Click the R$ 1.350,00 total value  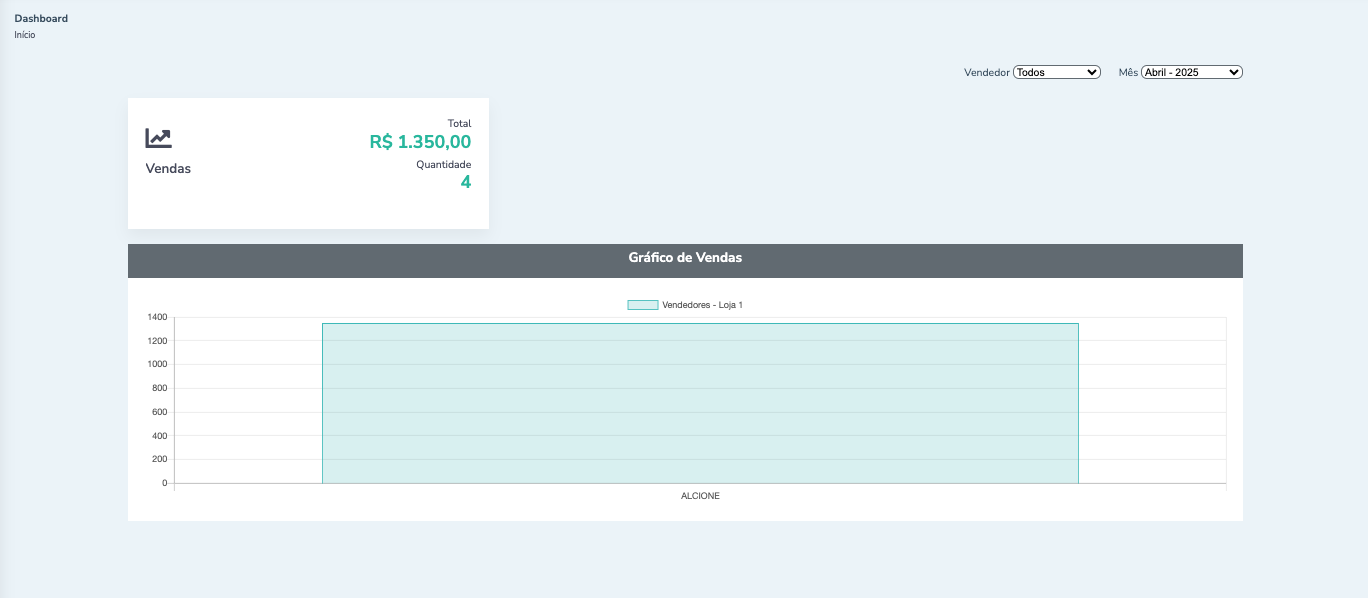(420, 142)
